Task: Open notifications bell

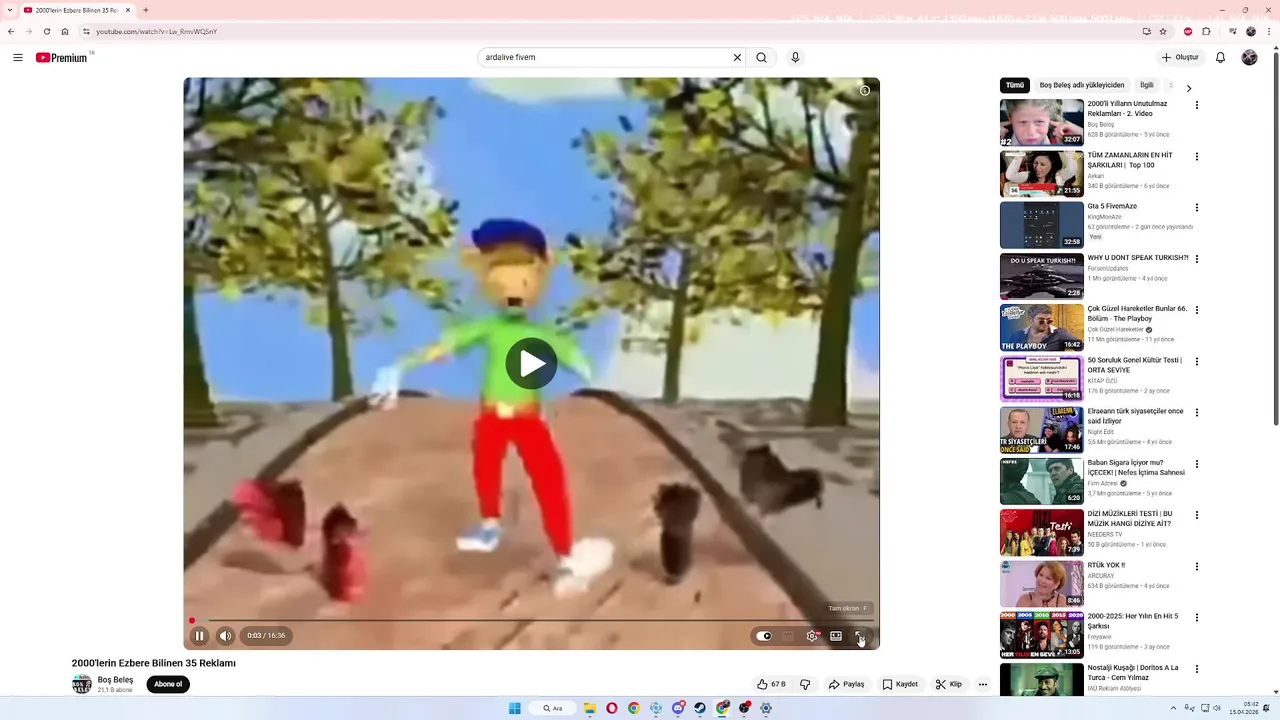Action: coord(1220,58)
